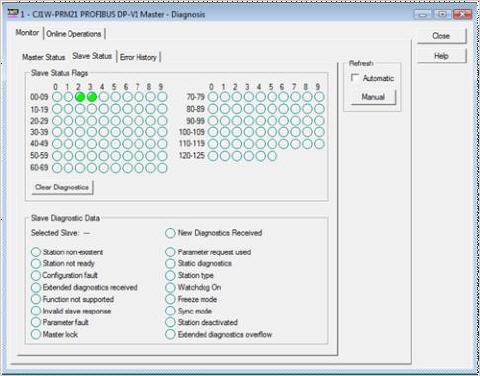This screenshot has width=480, height=376.
Task: Select slave 9 status indicator in row 00-09
Action: click(162, 97)
